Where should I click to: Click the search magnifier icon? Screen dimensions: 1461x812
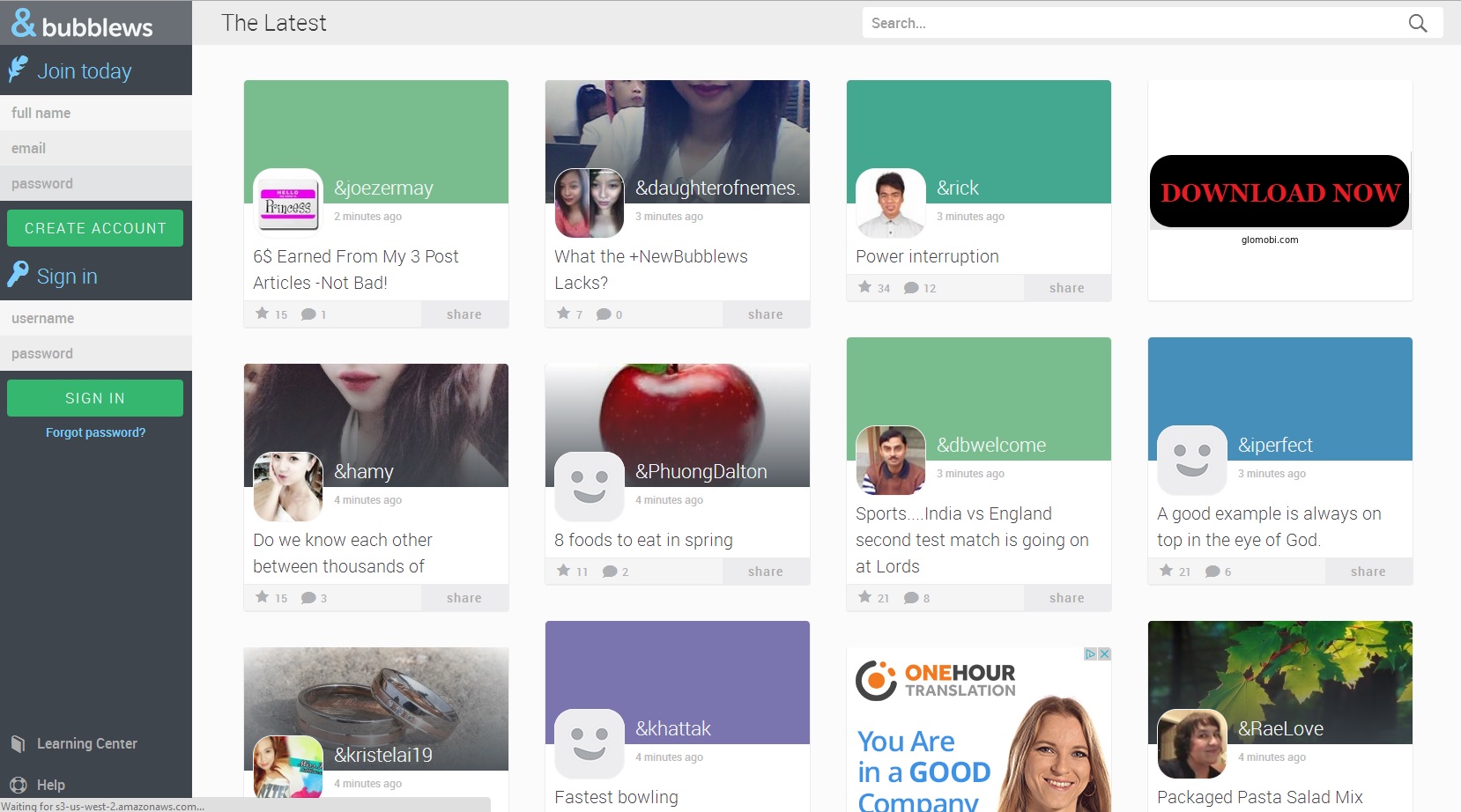pos(1417,23)
